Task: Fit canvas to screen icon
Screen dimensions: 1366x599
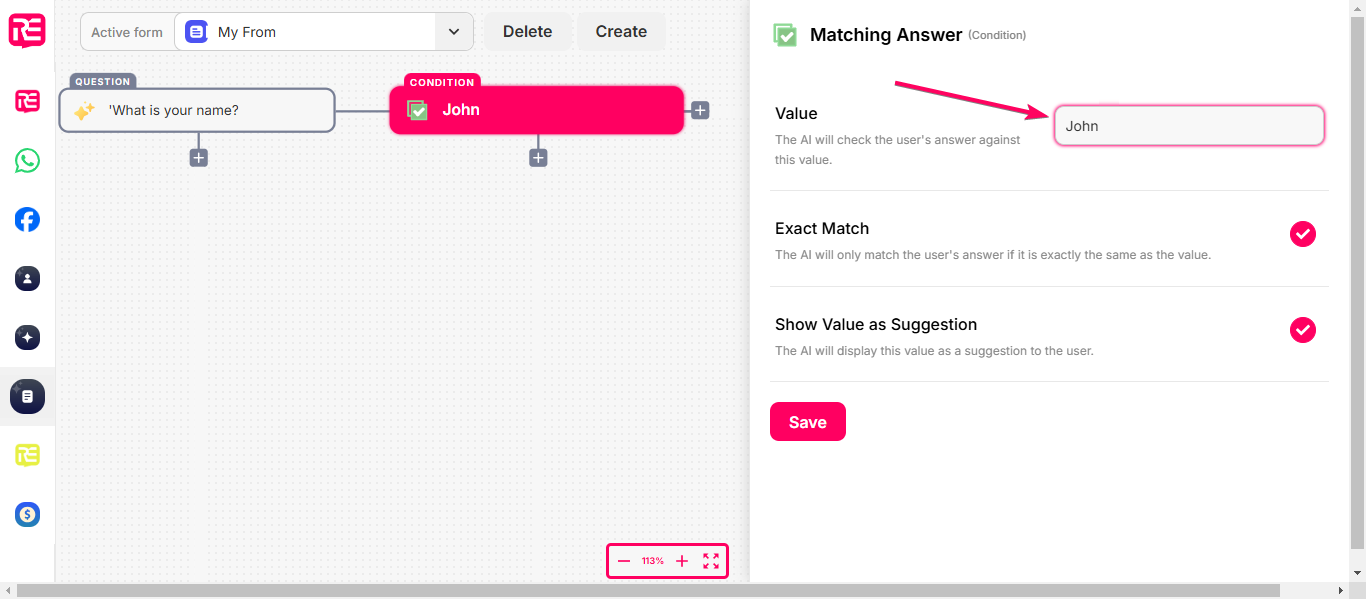Action: [711, 561]
